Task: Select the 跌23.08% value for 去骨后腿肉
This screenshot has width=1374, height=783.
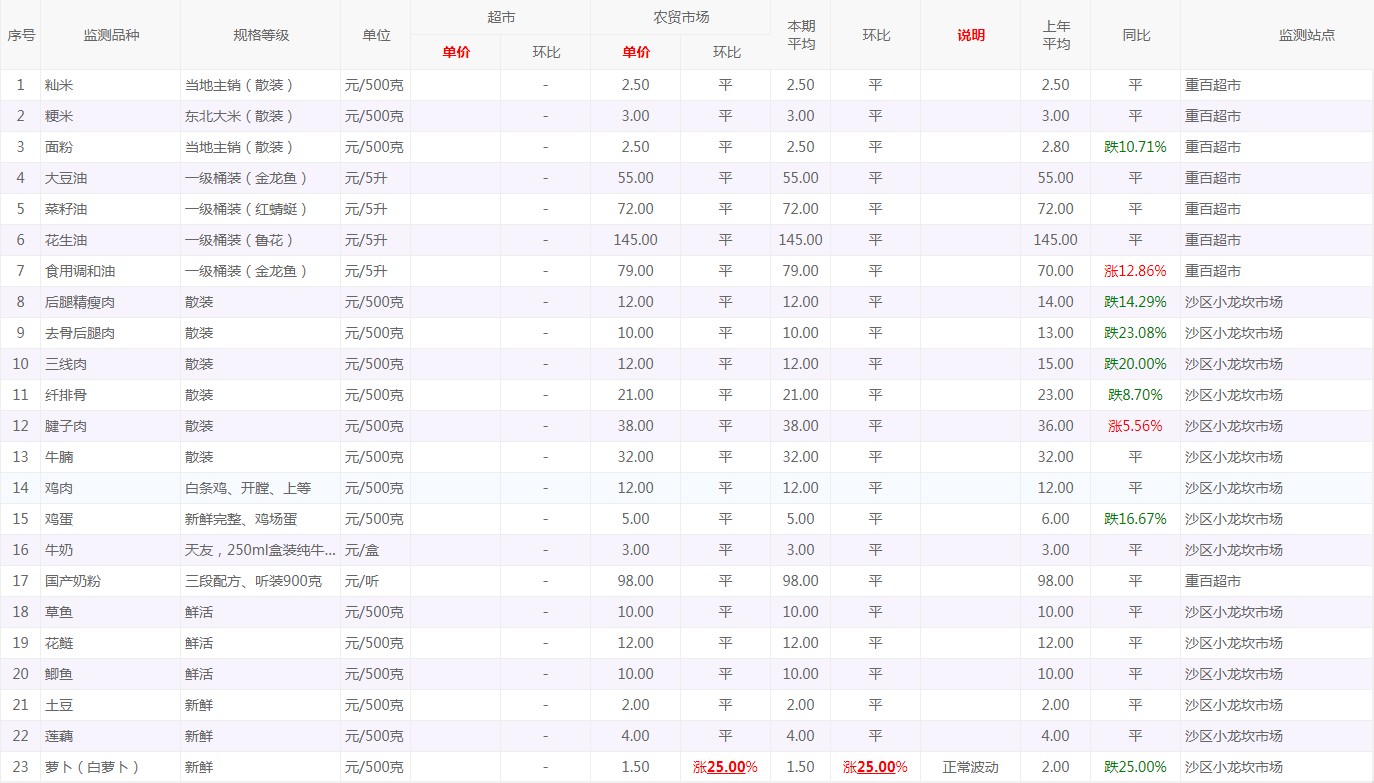Action: (x=1135, y=333)
